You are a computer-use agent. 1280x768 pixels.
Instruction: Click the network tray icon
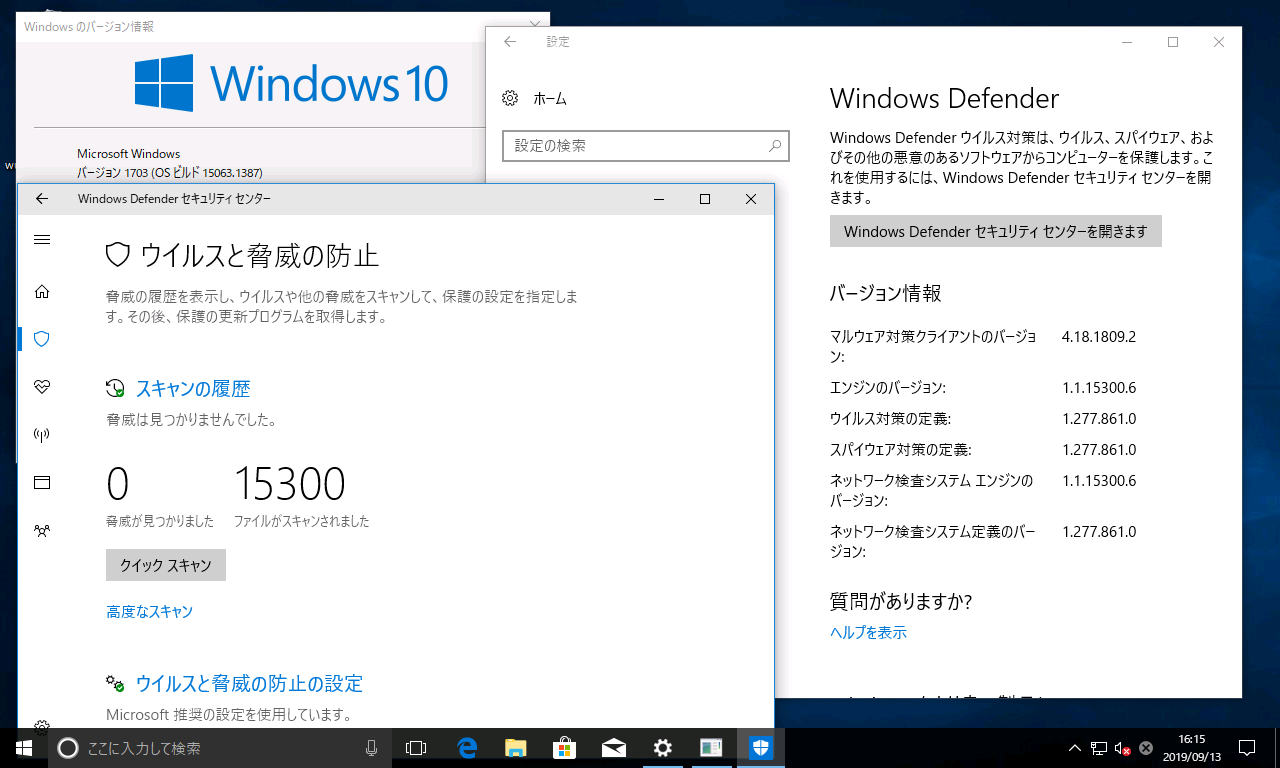[1099, 748]
